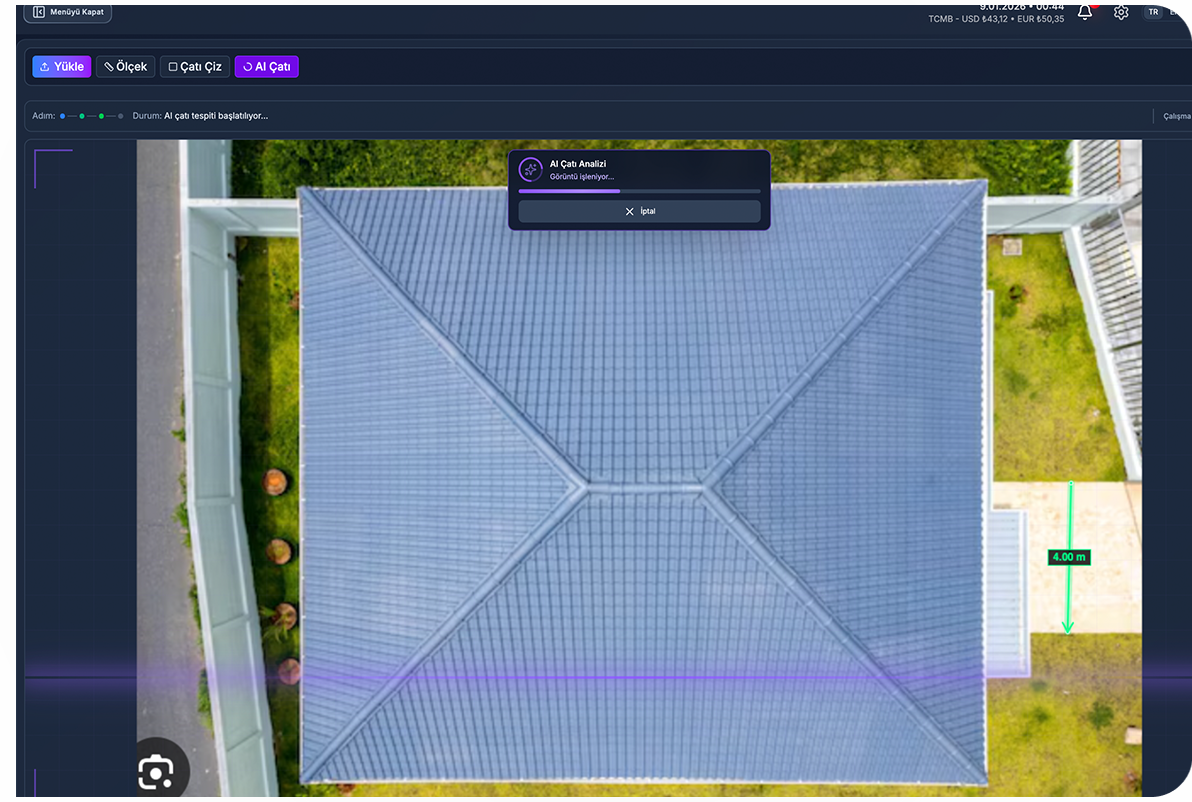
Task: Click the second green step indicator dot
Action: [x=82, y=116]
